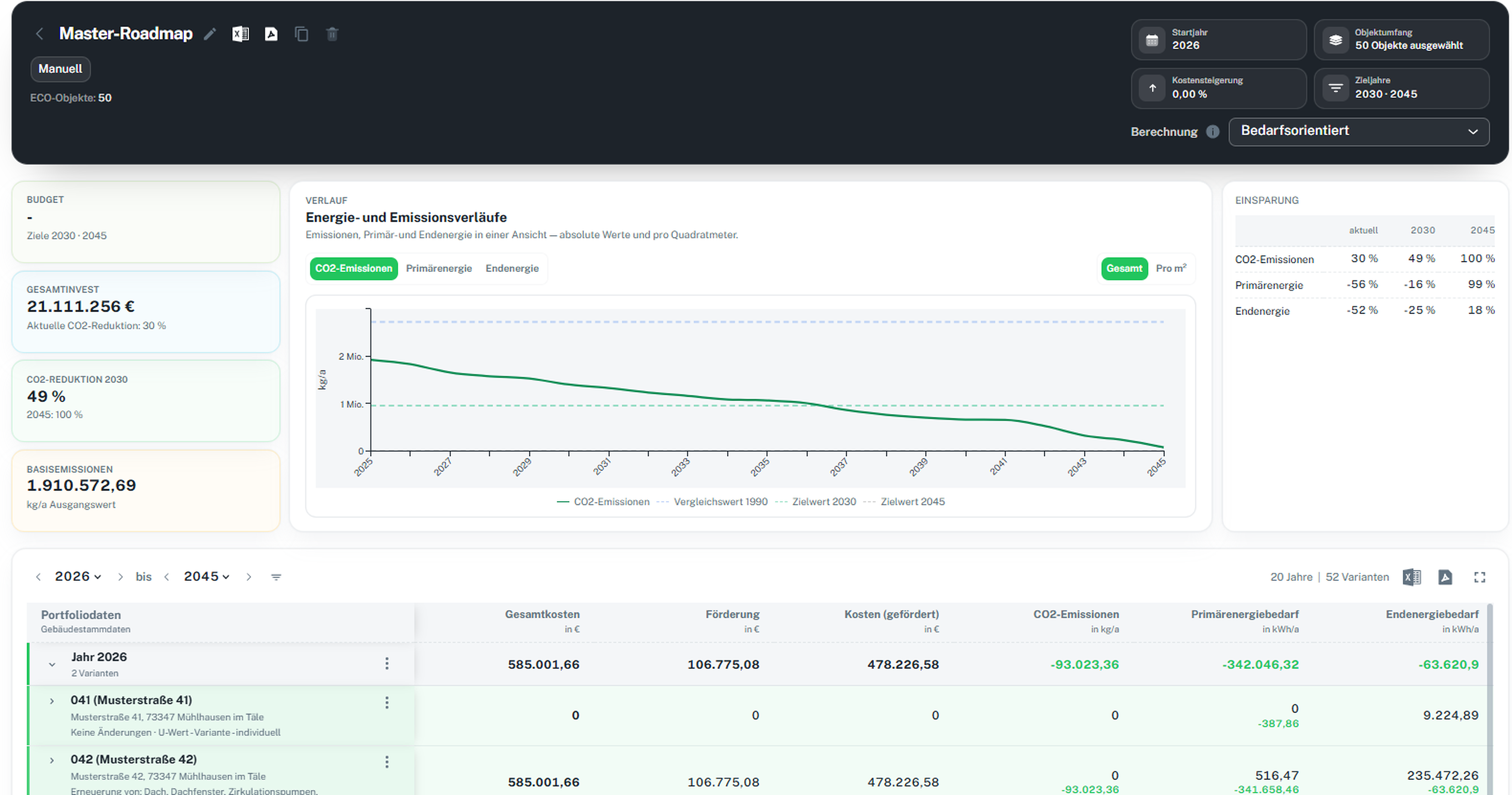This screenshot has width=1512, height=795.
Task: Switch chart to Endenergie tab
Action: coord(512,269)
